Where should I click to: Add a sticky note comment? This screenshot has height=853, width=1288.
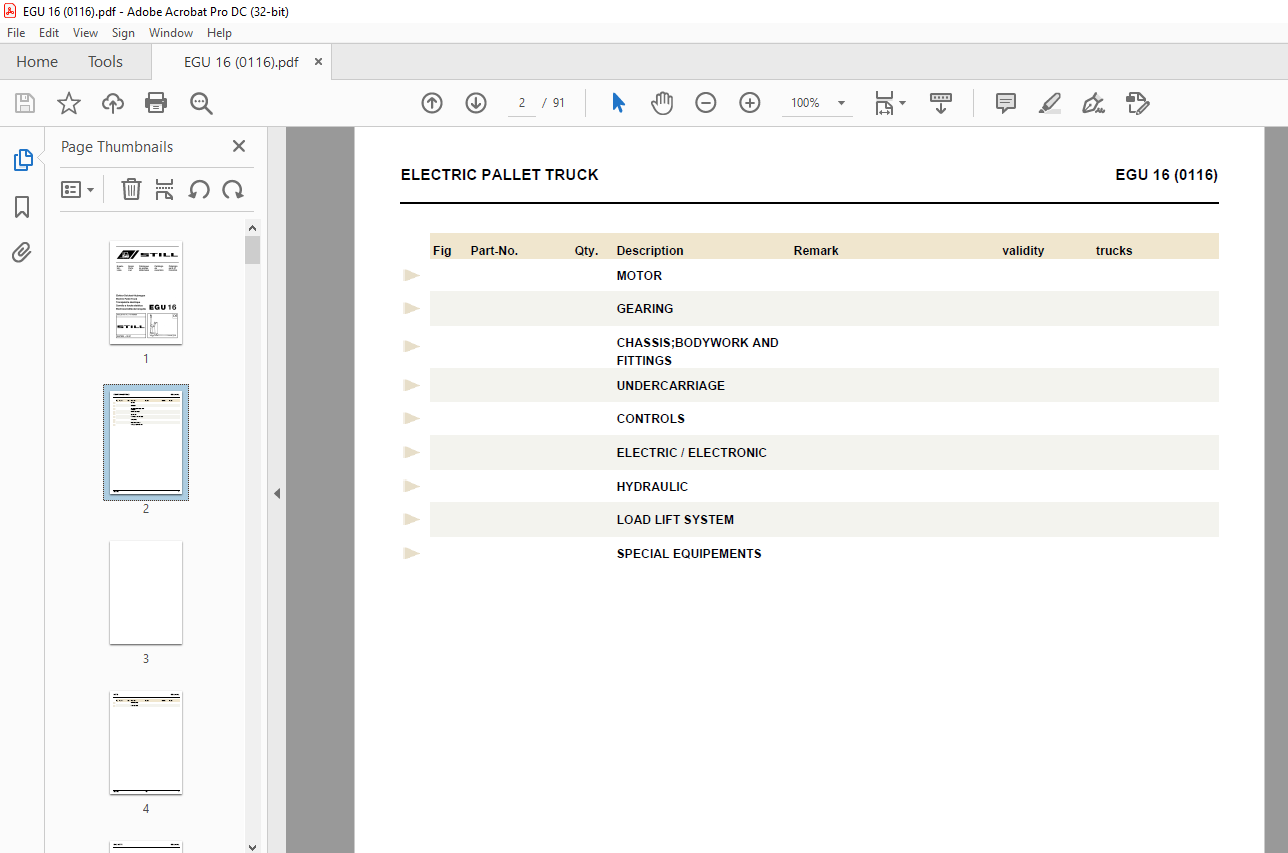1006,103
